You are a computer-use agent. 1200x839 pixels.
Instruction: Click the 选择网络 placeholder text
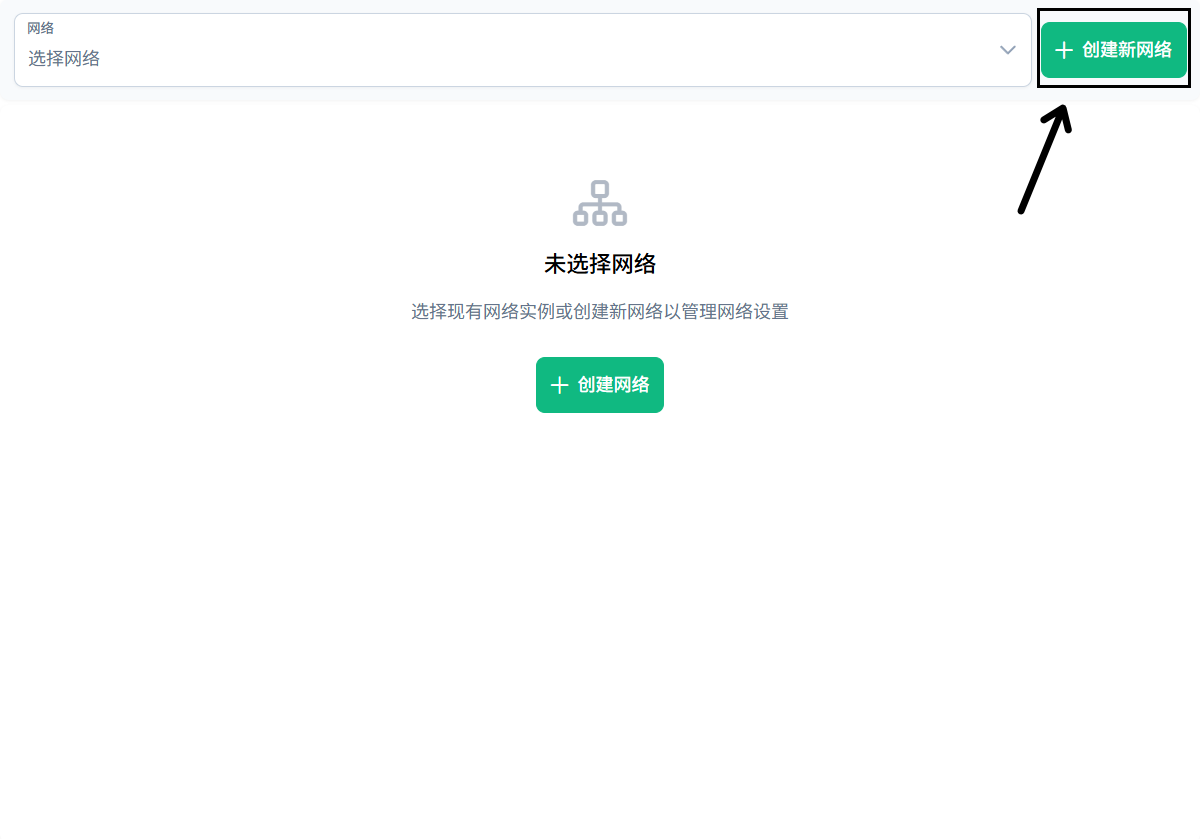(64, 59)
